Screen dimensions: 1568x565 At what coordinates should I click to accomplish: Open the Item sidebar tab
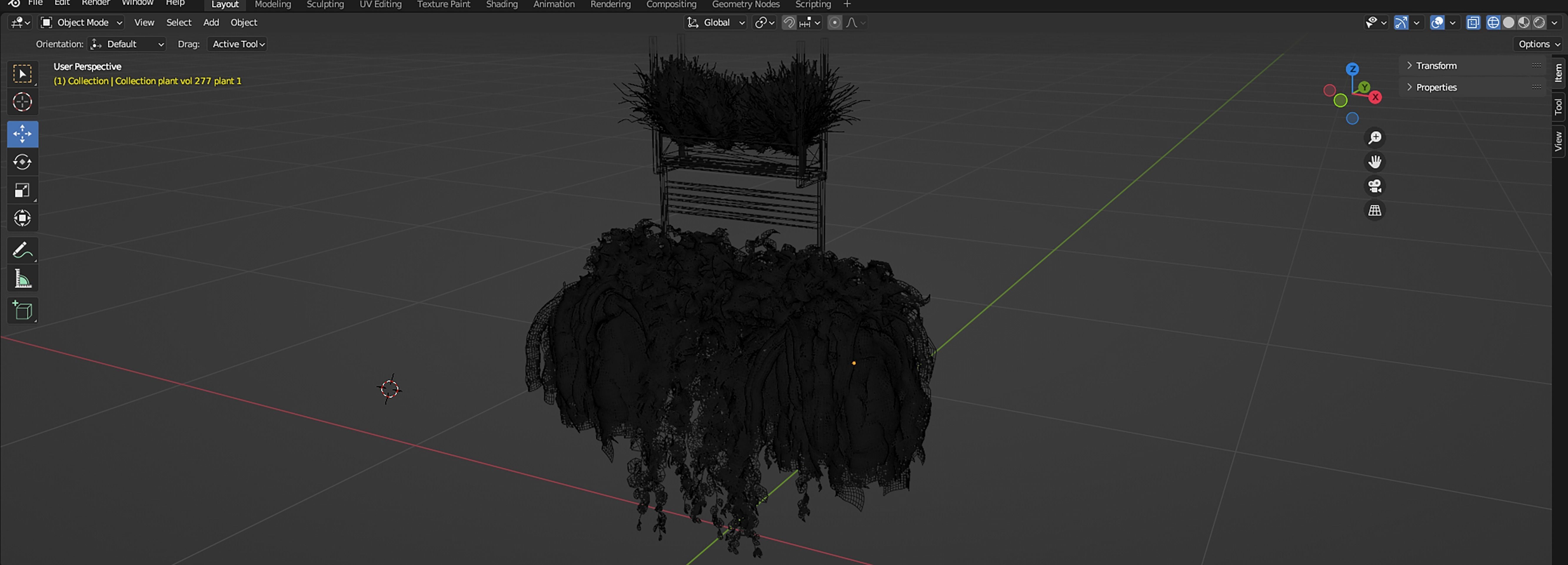(1558, 74)
